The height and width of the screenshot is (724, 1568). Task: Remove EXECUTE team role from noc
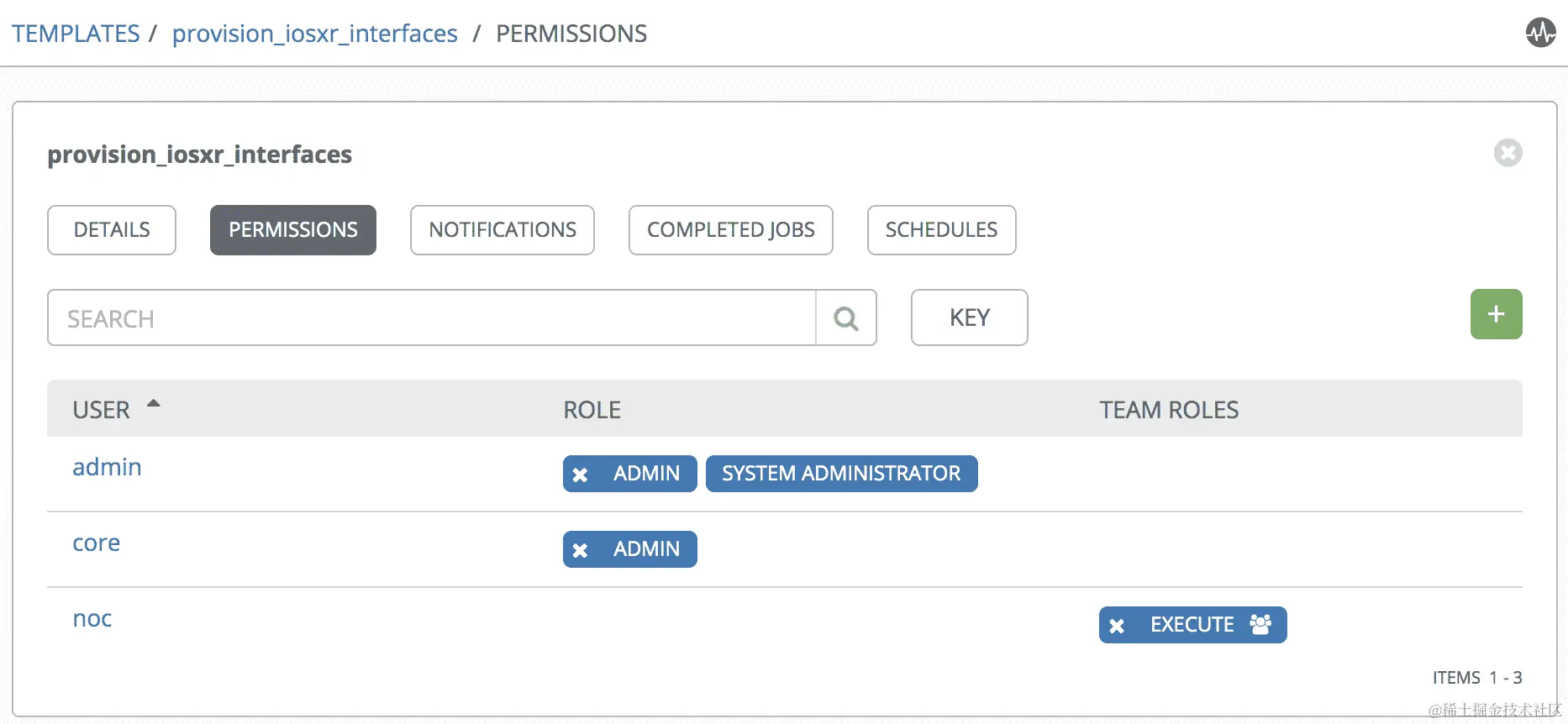coord(1117,626)
